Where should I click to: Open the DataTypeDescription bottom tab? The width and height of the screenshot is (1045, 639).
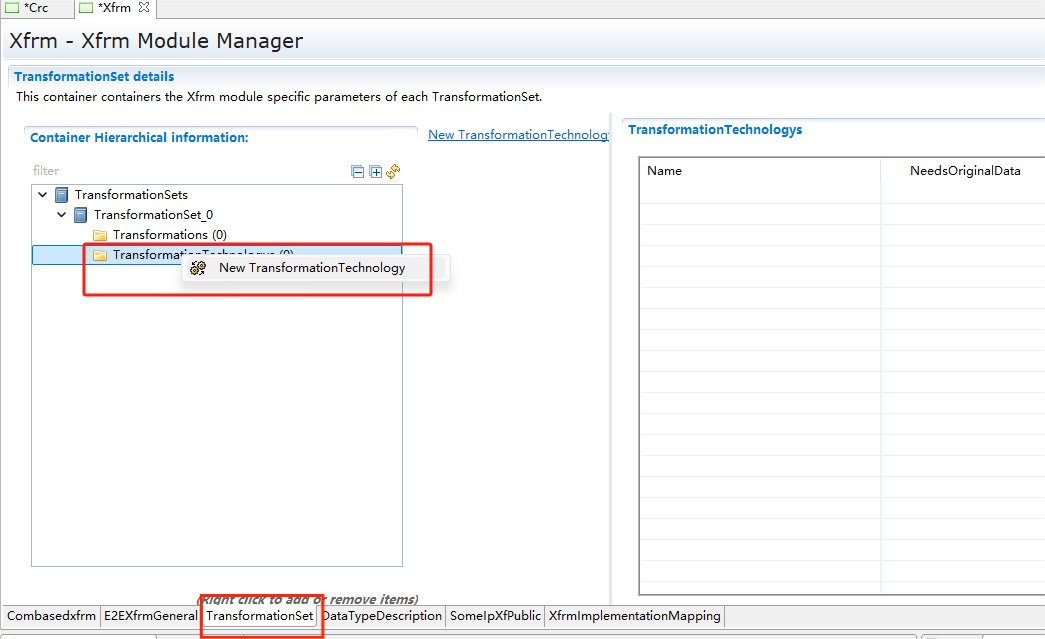coord(381,616)
